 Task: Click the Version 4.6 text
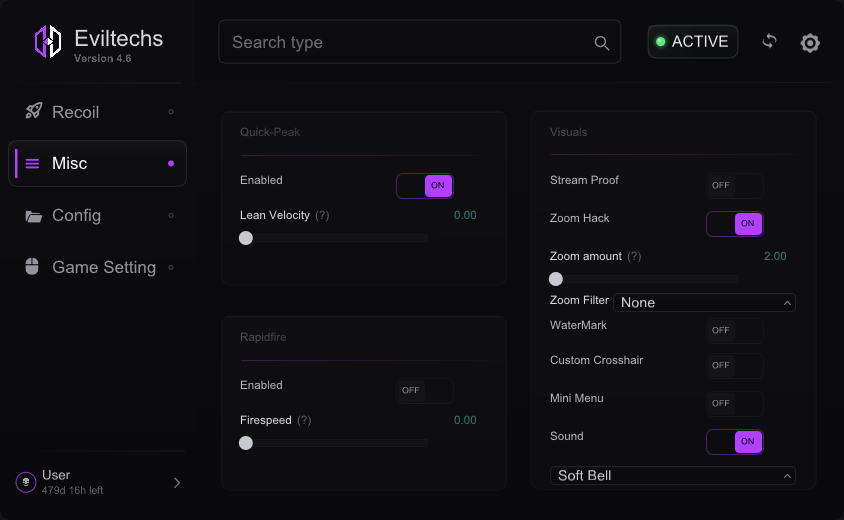tap(103, 59)
